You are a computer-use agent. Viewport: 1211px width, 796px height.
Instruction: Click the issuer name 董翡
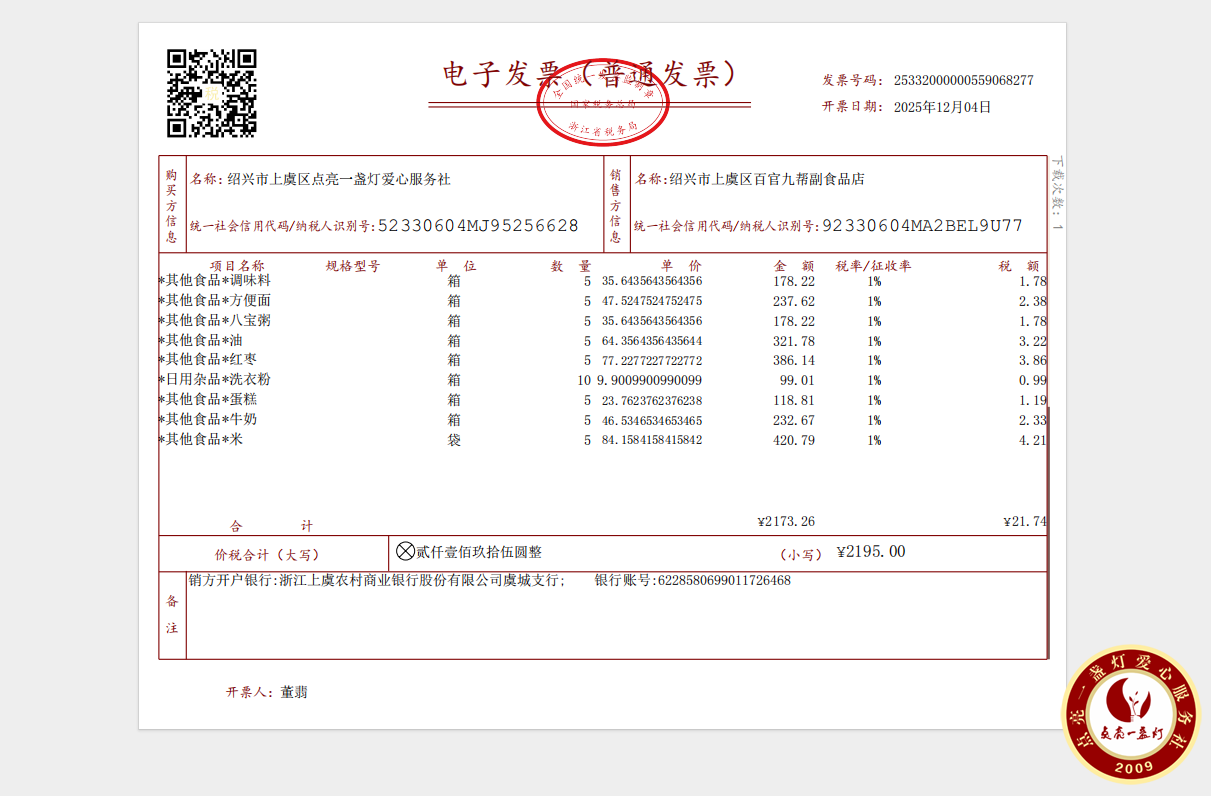coord(294,692)
